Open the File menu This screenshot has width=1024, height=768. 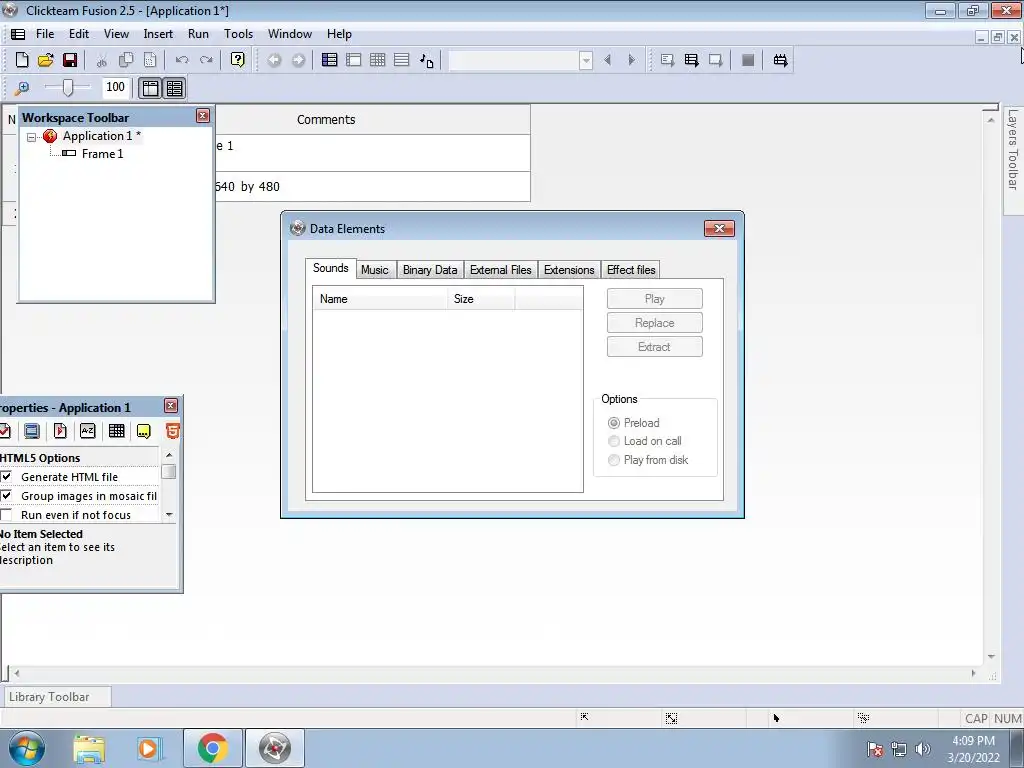coord(45,34)
